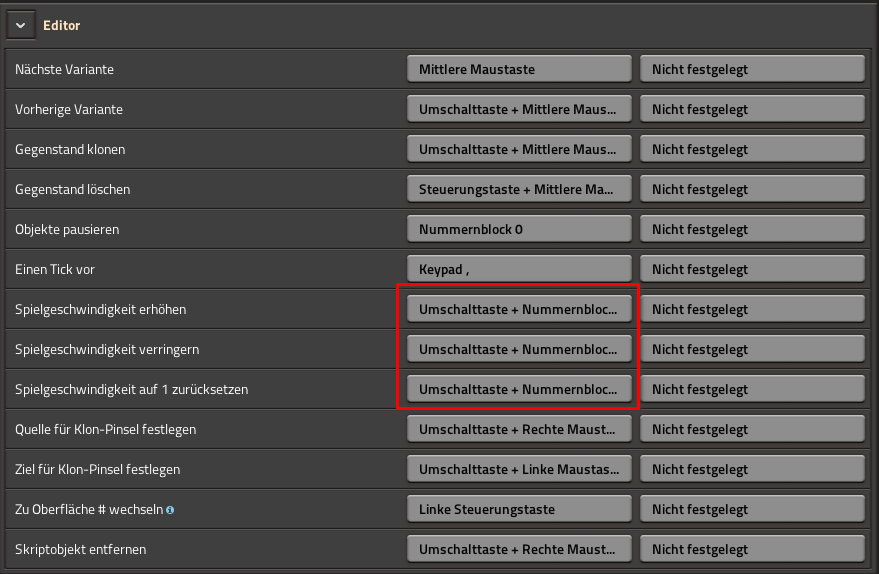Screen dimensions: 879x574
Task: Change primary key for Quelle für Klon-Pinsel festlegen
Action: (519, 429)
